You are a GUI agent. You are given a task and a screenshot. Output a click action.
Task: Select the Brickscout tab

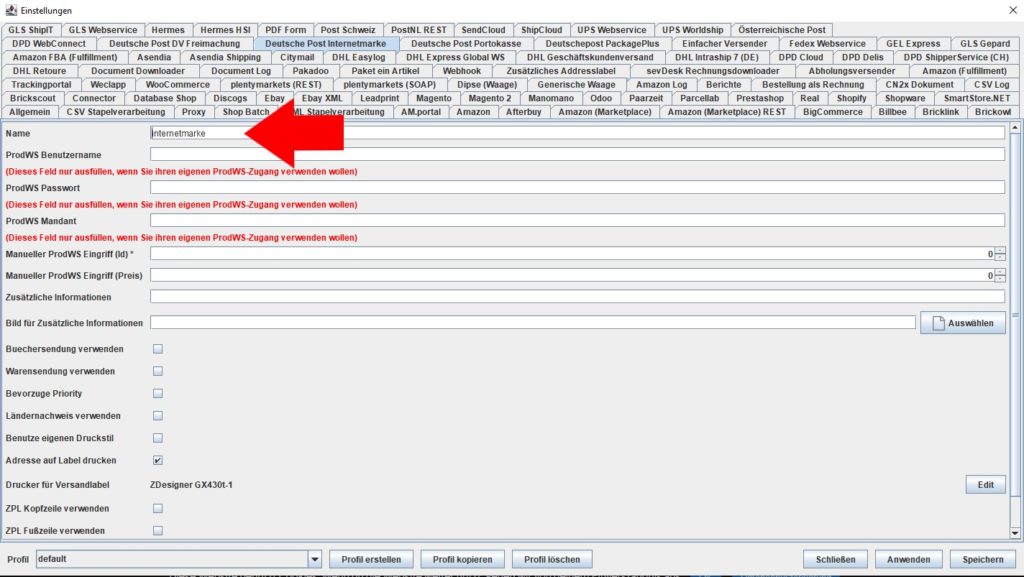coord(33,99)
